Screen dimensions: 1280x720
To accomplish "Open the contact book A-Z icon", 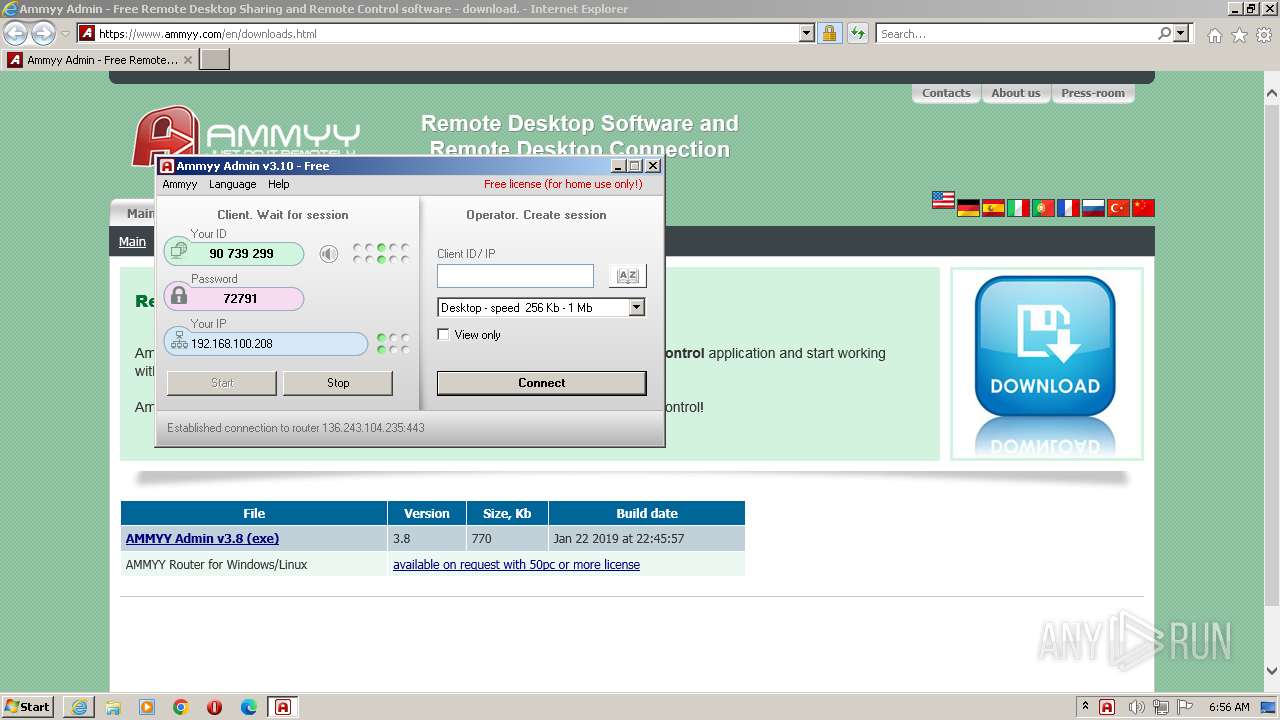I will coord(628,276).
